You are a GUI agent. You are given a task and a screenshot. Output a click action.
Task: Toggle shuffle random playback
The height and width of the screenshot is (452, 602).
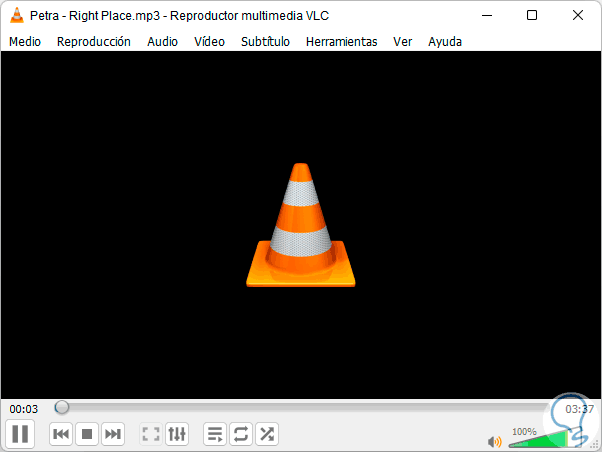pos(267,434)
